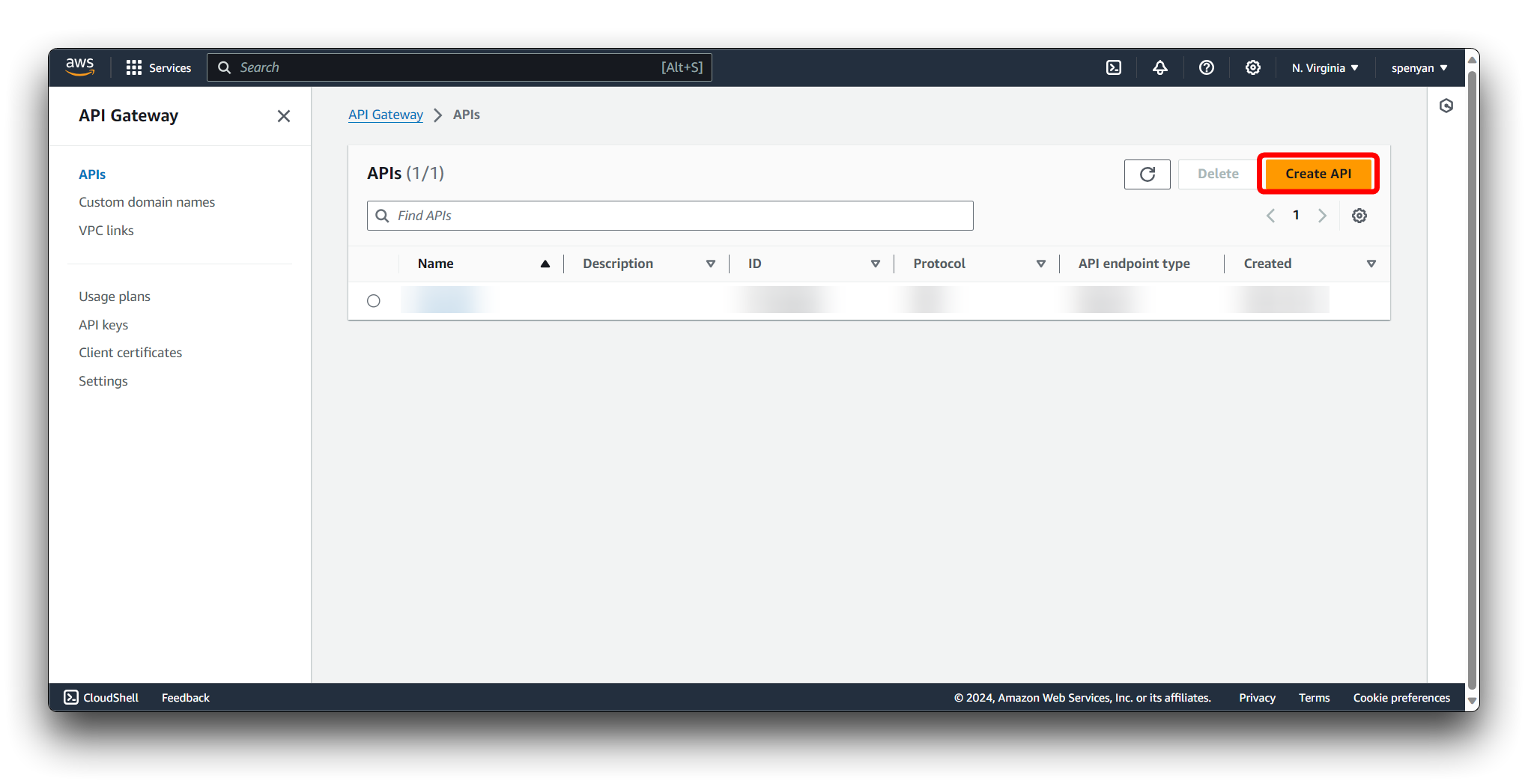
Task: Click the API endpoint type column header
Action: pos(1134,264)
